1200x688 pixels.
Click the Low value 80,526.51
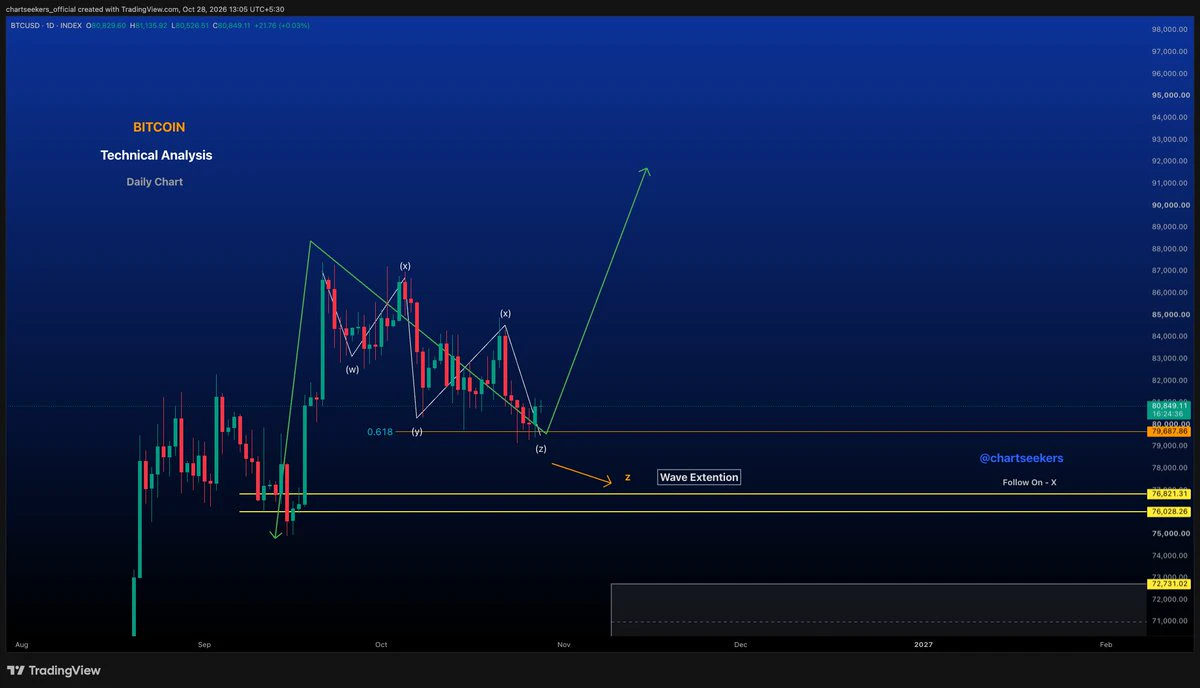pos(190,25)
